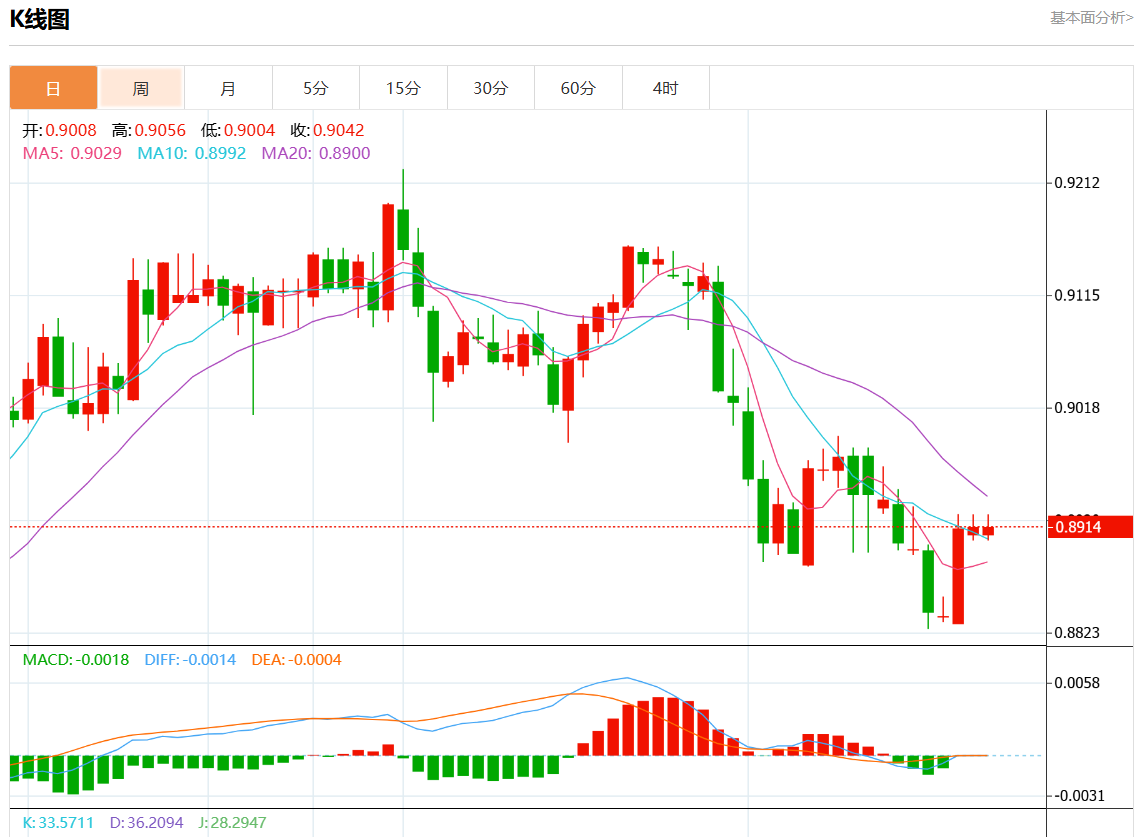The width and height of the screenshot is (1141, 837).
Task: Click the high price 0.9056 value
Action: click(160, 130)
